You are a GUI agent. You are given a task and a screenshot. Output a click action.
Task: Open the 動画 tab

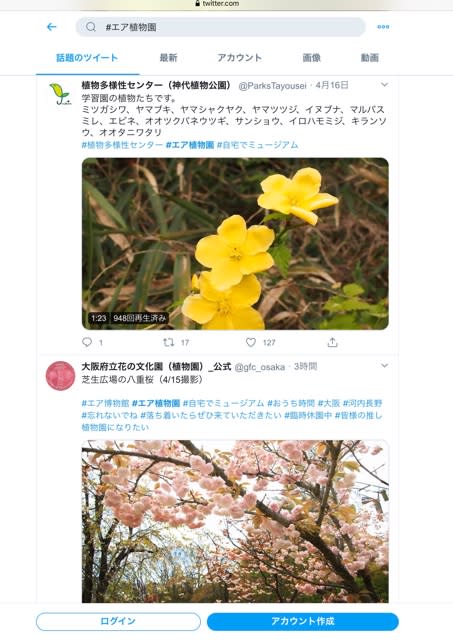pyautogui.click(x=370, y=58)
